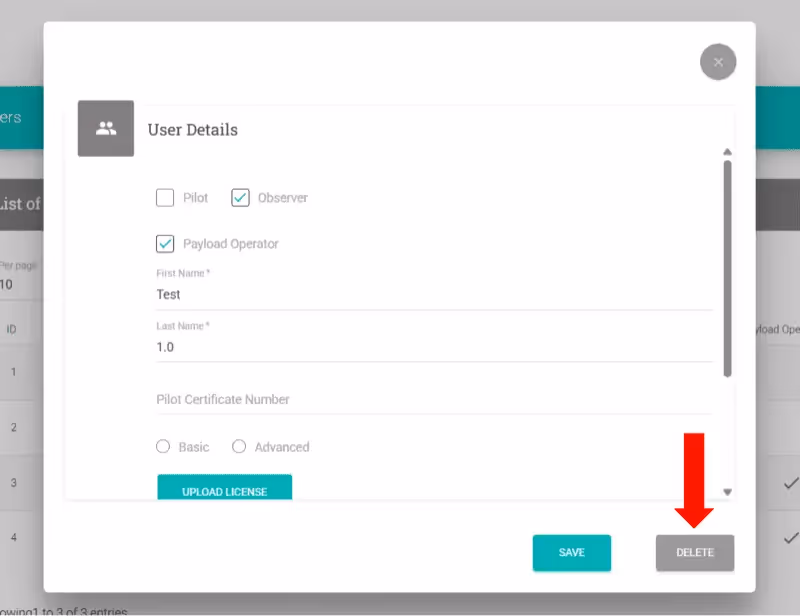
Task: Save the user details
Action: (x=571, y=553)
